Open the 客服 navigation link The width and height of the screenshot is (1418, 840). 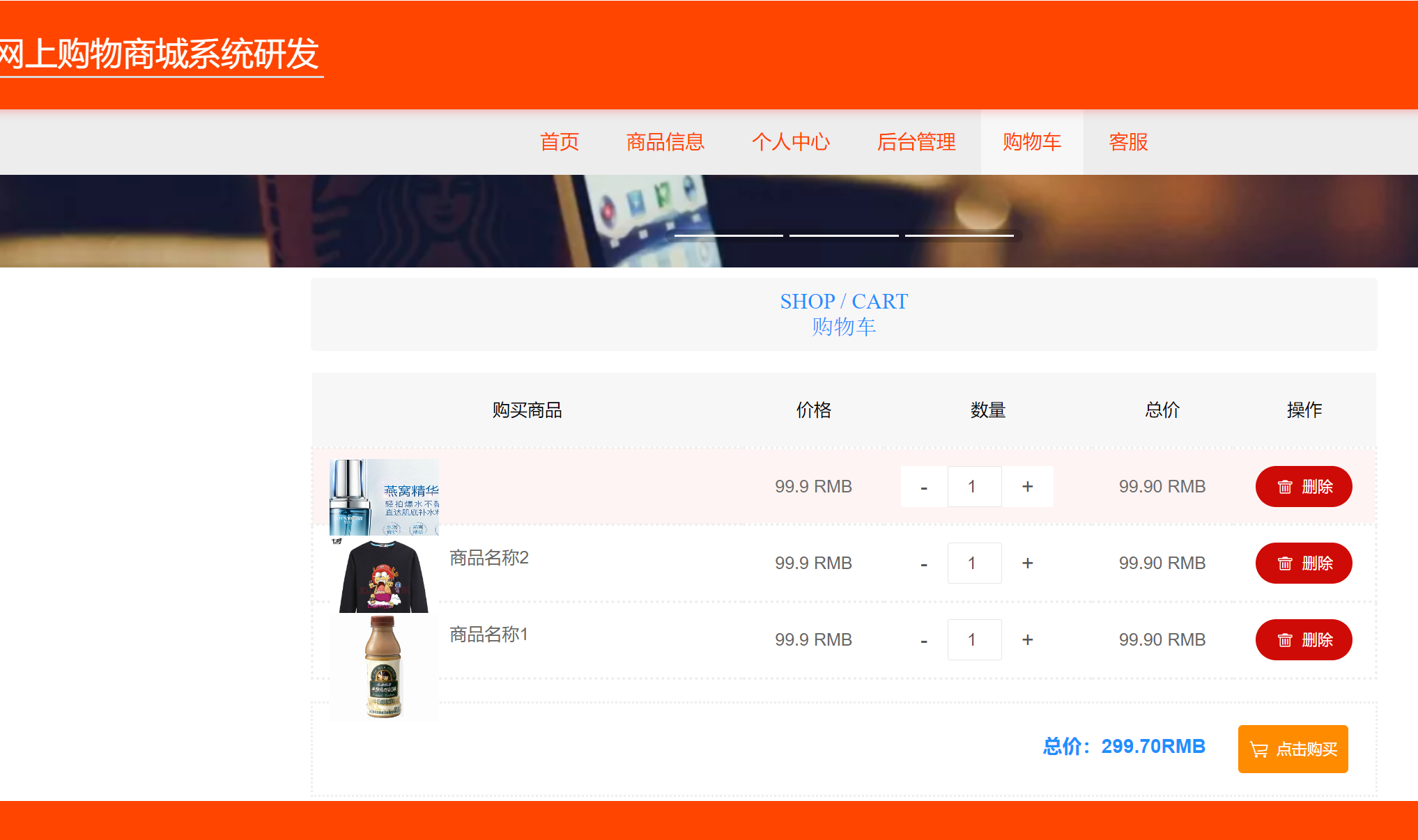(x=1128, y=142)
